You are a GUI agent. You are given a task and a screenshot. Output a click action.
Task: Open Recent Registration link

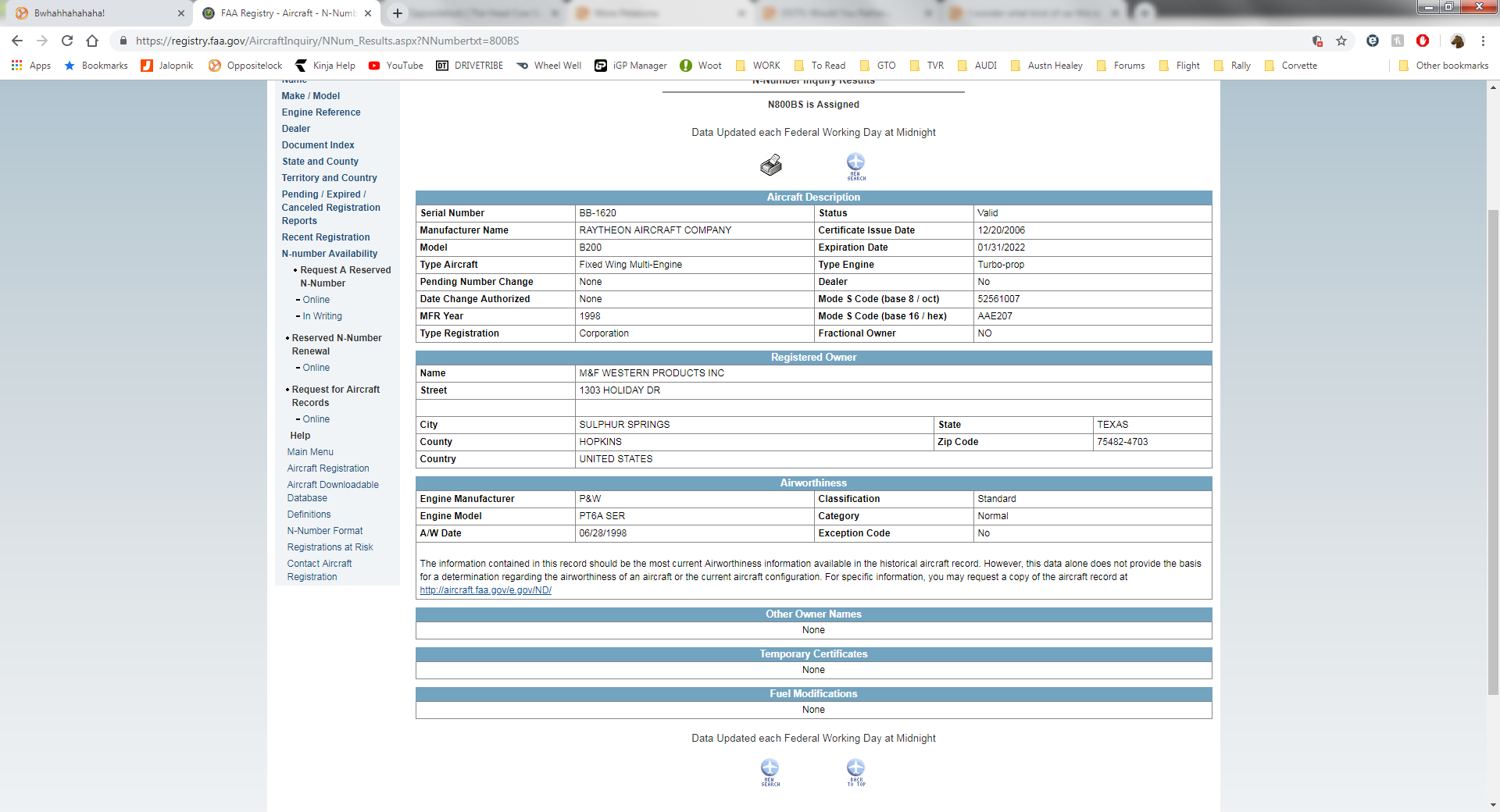(326, 237)
